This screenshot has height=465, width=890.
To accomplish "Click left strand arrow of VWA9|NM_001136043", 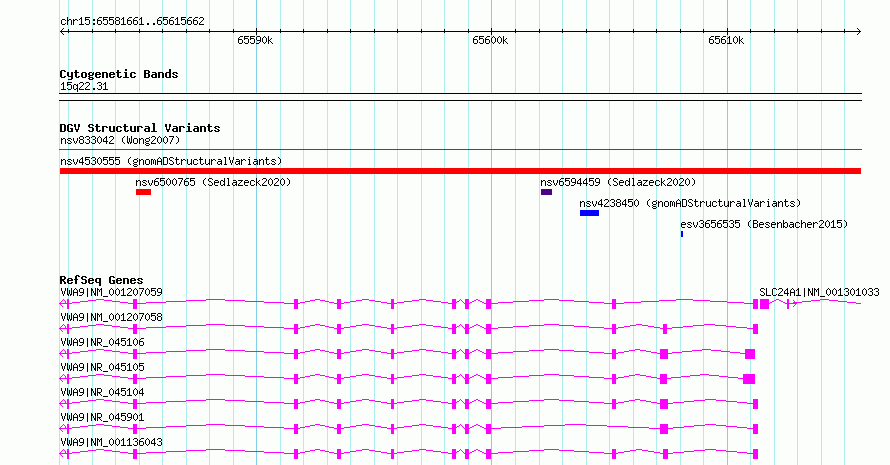I will 64,454.
